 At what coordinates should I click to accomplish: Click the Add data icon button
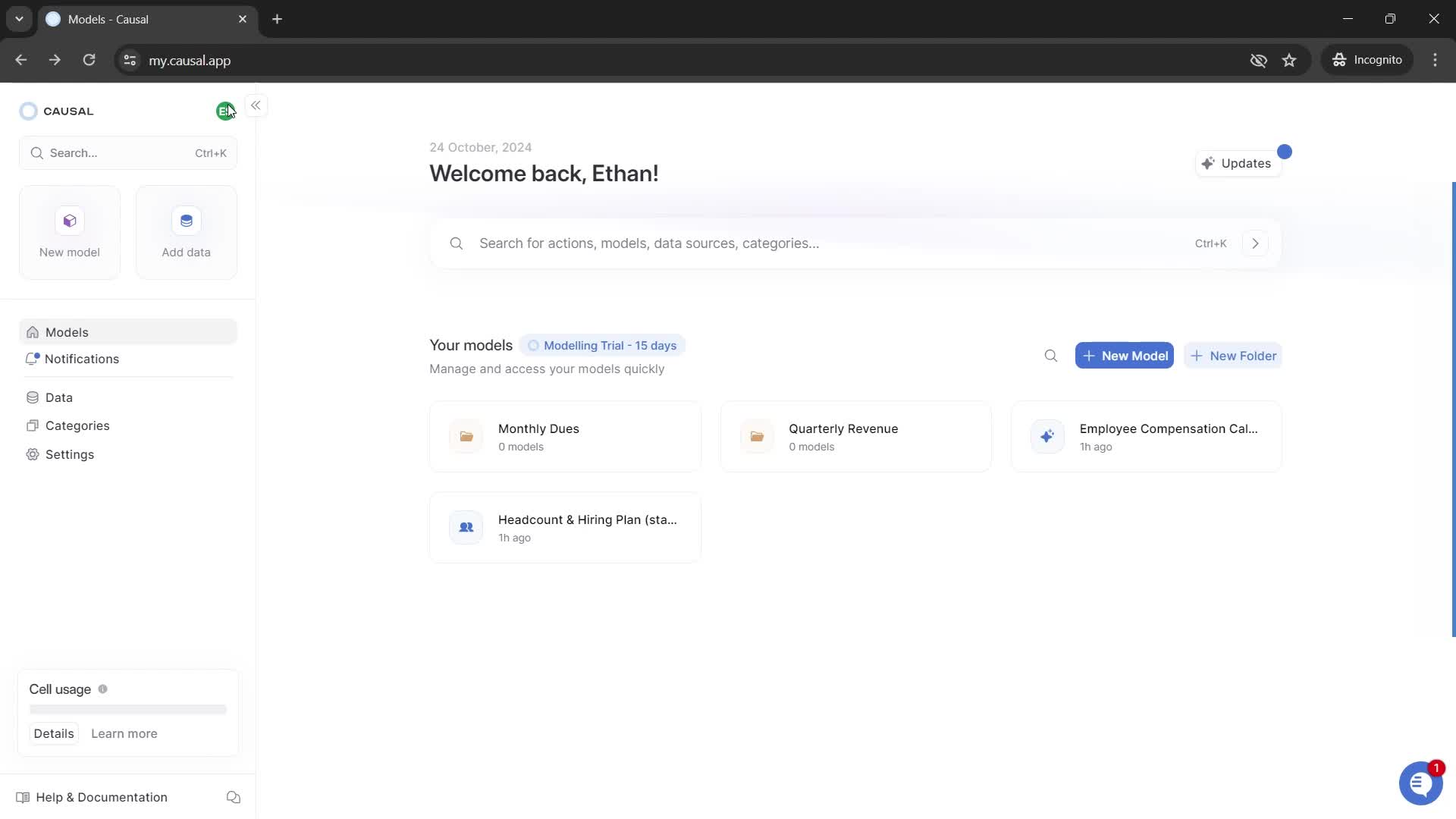tap(186, 221)
